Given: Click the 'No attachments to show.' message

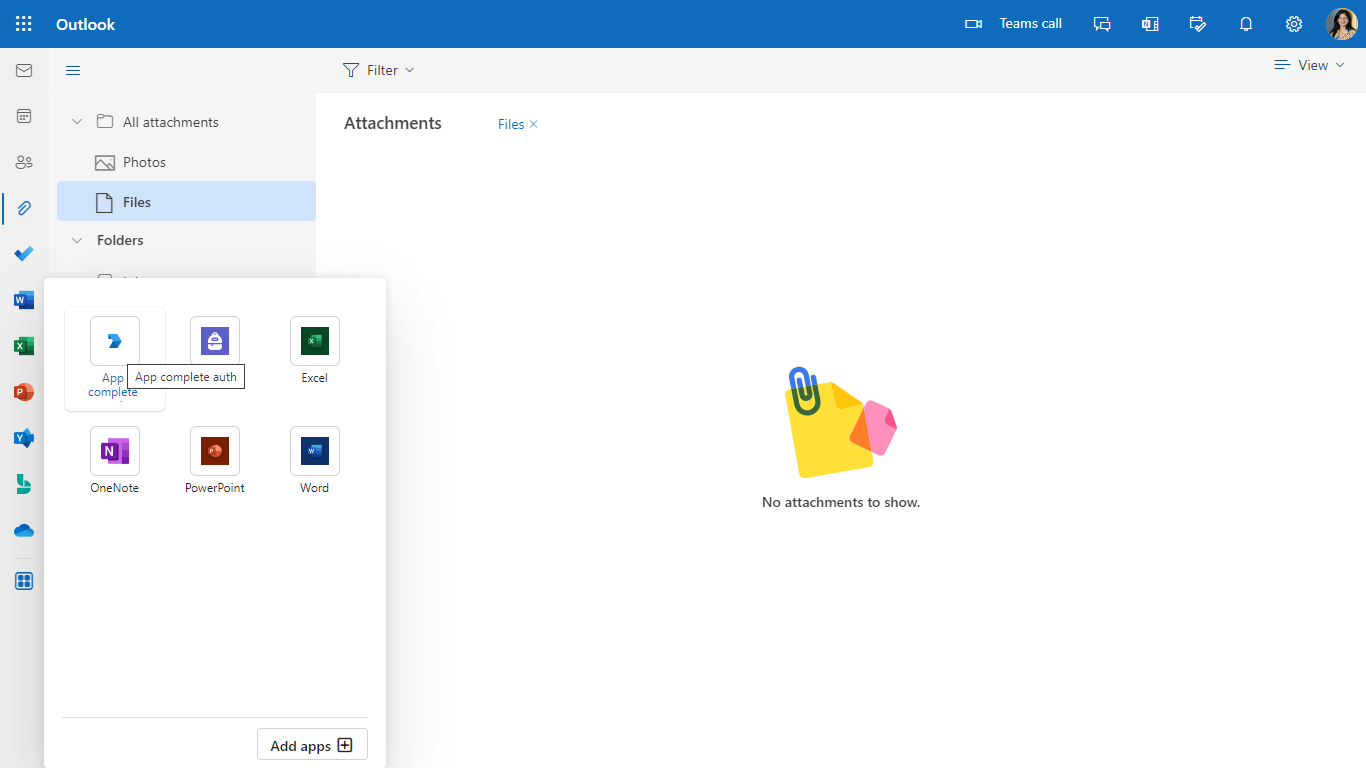Looking at the screenshot, I should pos(841,502).
